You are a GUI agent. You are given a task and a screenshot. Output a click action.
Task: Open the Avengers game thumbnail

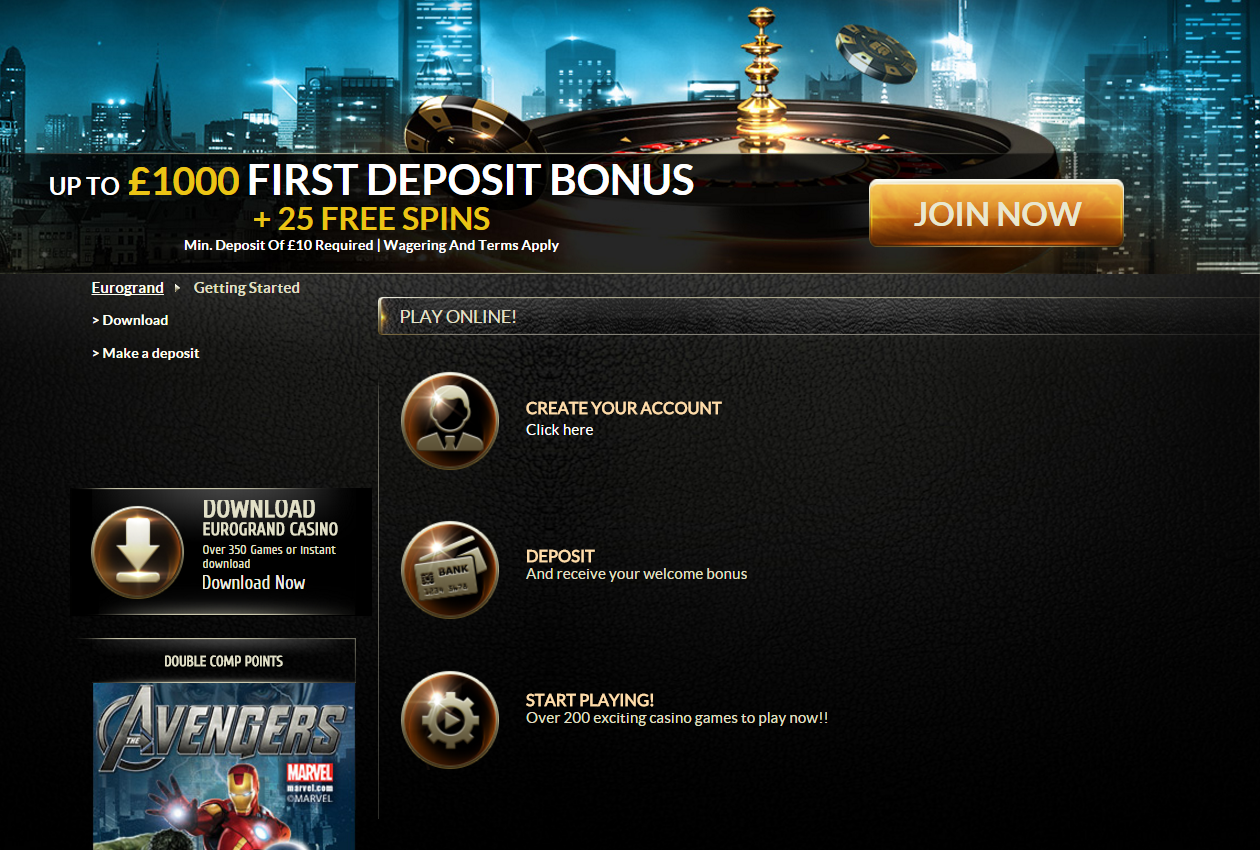pyautogui.click(x=224, y=766)
